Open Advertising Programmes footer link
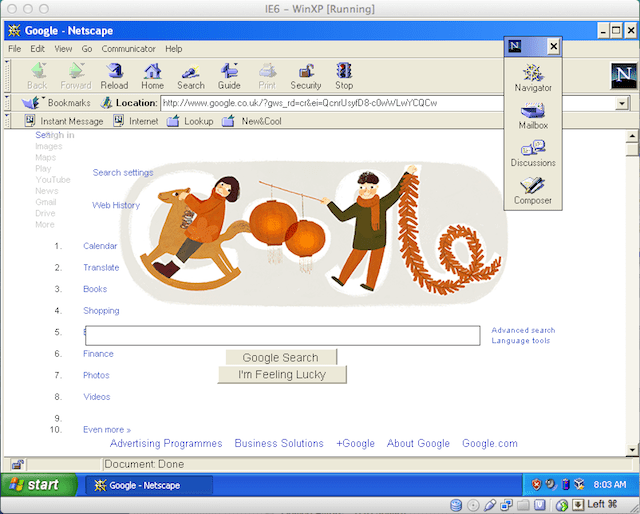The width and height of the screenshot is (640, 514). pyautogui.click(x=166, y=443)
